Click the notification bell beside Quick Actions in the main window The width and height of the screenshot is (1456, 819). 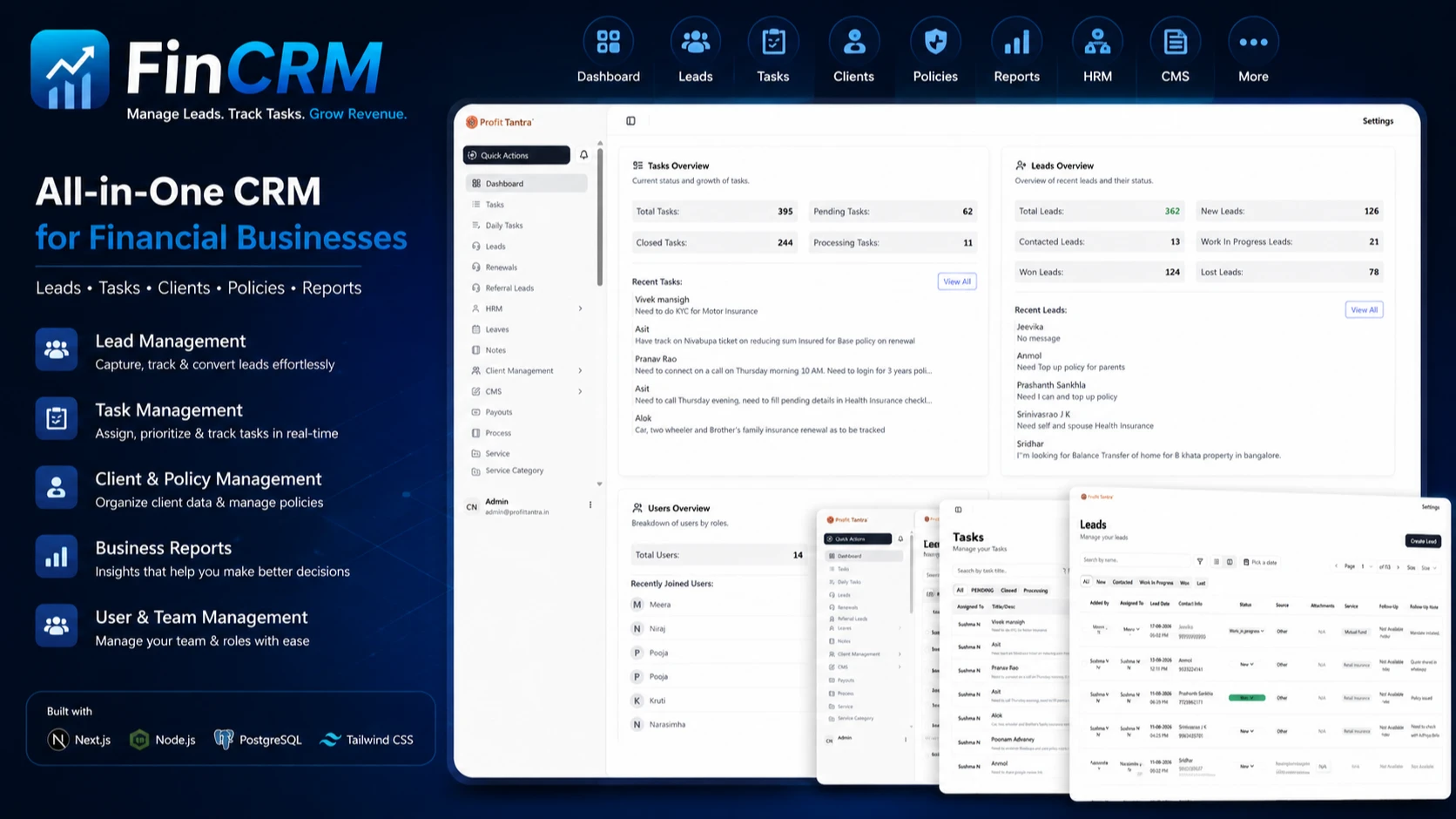(583, 155)
